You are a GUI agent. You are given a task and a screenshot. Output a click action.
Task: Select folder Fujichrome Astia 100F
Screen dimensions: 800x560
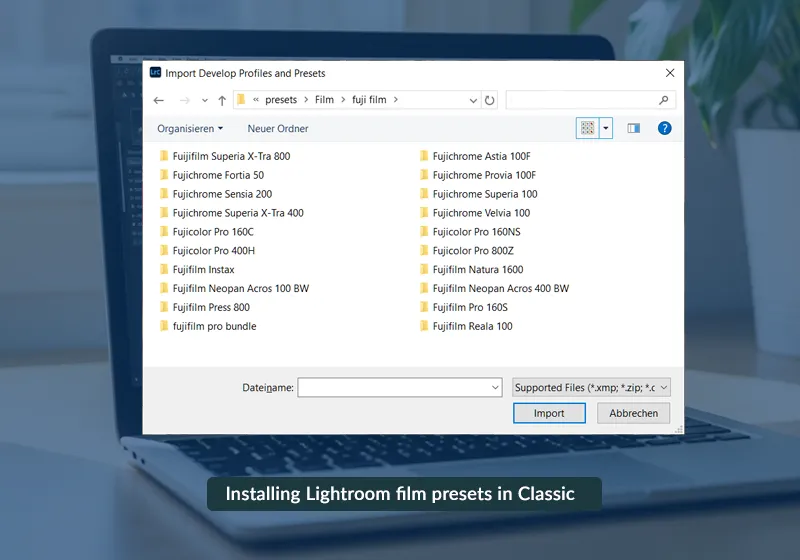[475, 156]
